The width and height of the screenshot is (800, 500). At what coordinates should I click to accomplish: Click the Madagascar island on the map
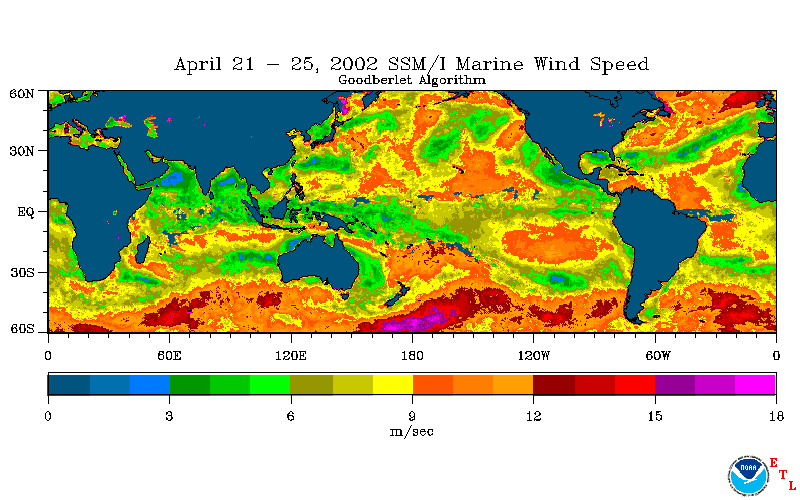[142, 250]
